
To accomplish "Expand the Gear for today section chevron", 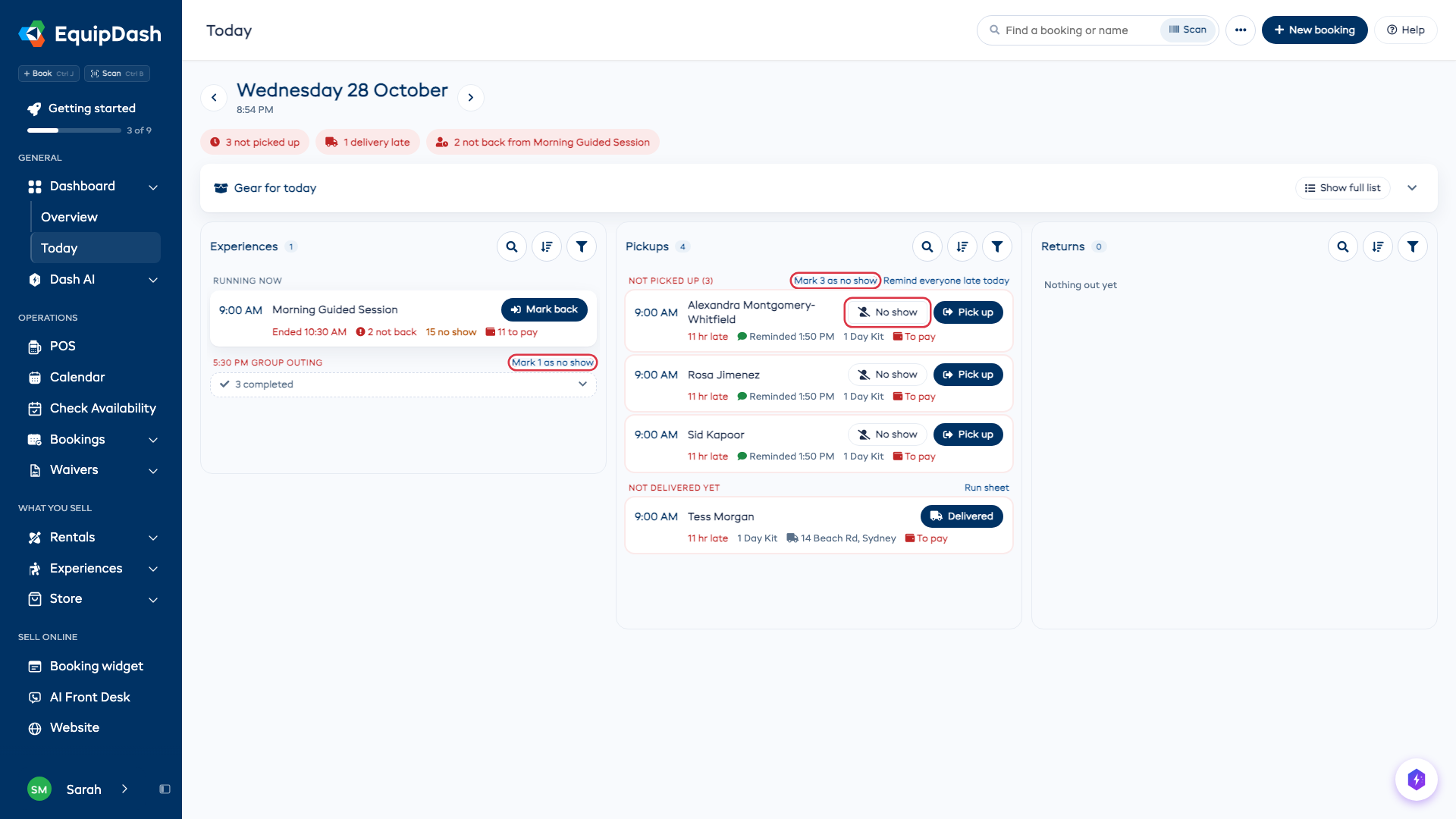I will click(x=1412, y=188).
